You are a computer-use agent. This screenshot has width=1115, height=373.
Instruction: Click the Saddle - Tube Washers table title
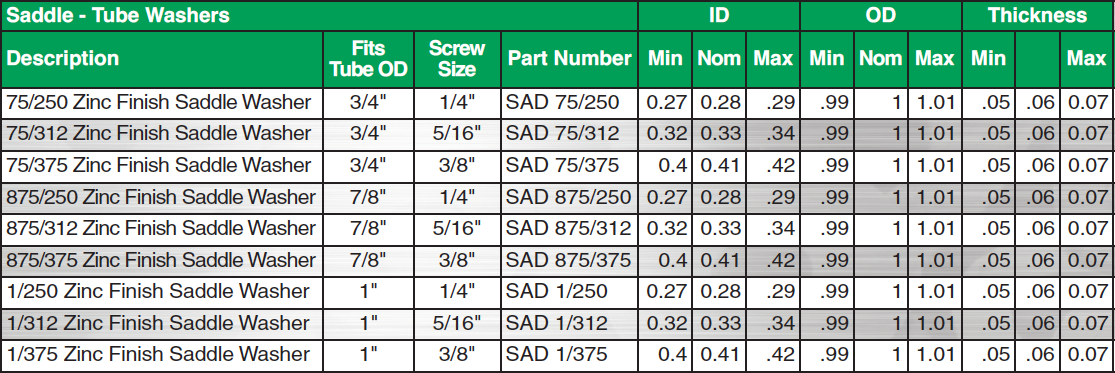118,15
